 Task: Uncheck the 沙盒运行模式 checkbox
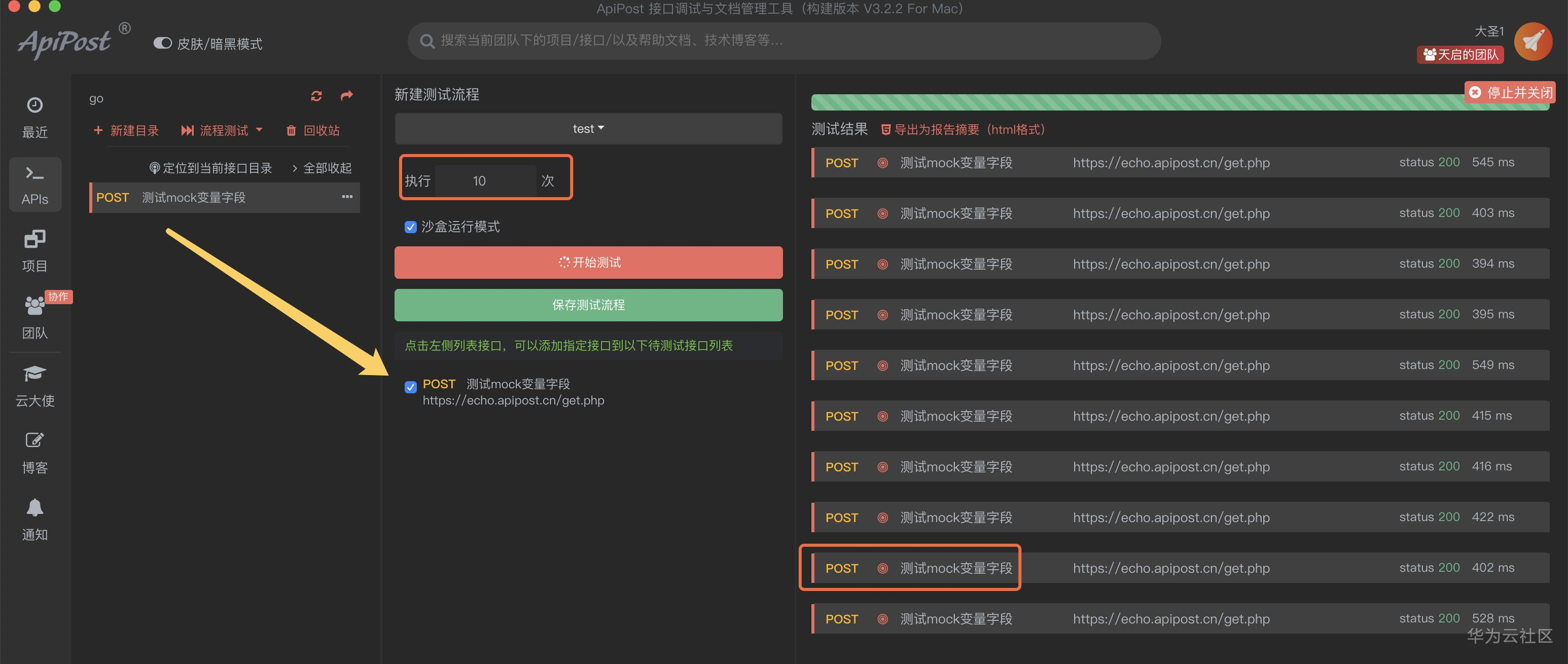(x=411, y=227)
